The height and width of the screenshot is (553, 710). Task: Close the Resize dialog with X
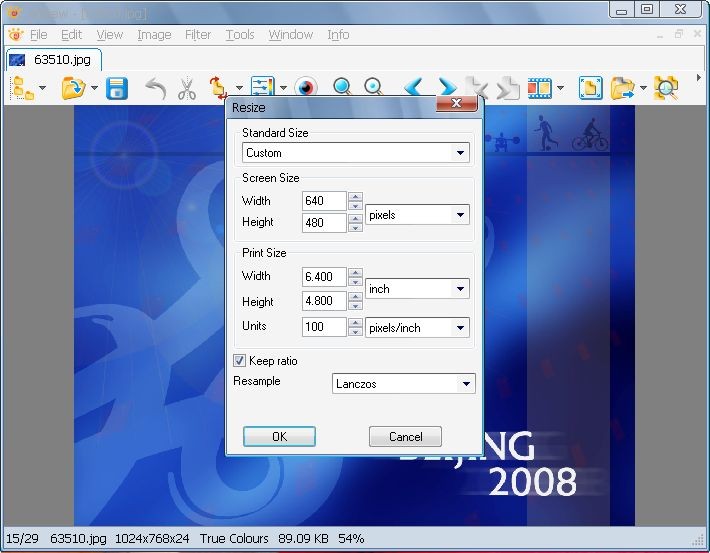(456, 103)
